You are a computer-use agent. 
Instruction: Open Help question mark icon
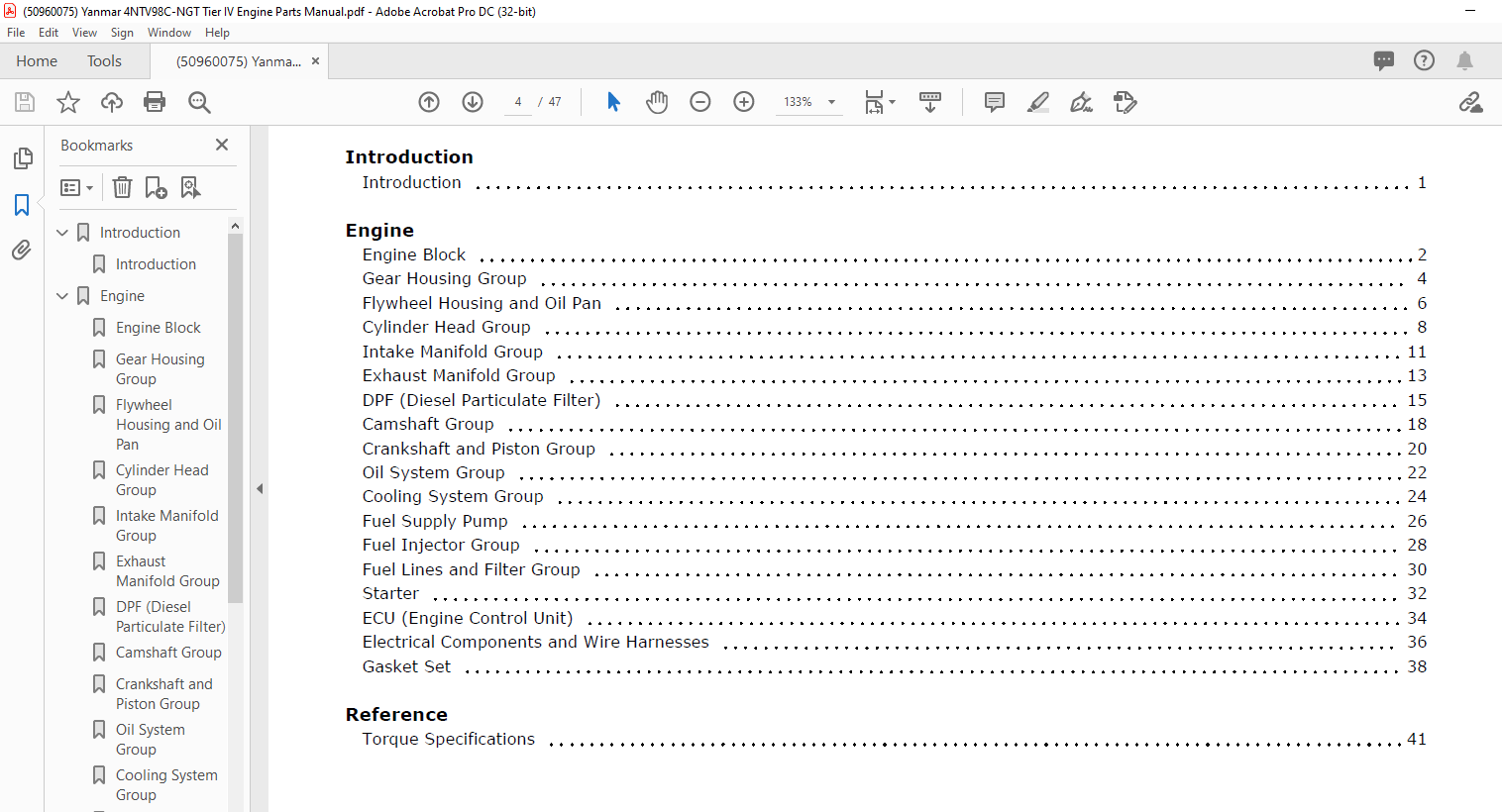[x=1424, y=60]
